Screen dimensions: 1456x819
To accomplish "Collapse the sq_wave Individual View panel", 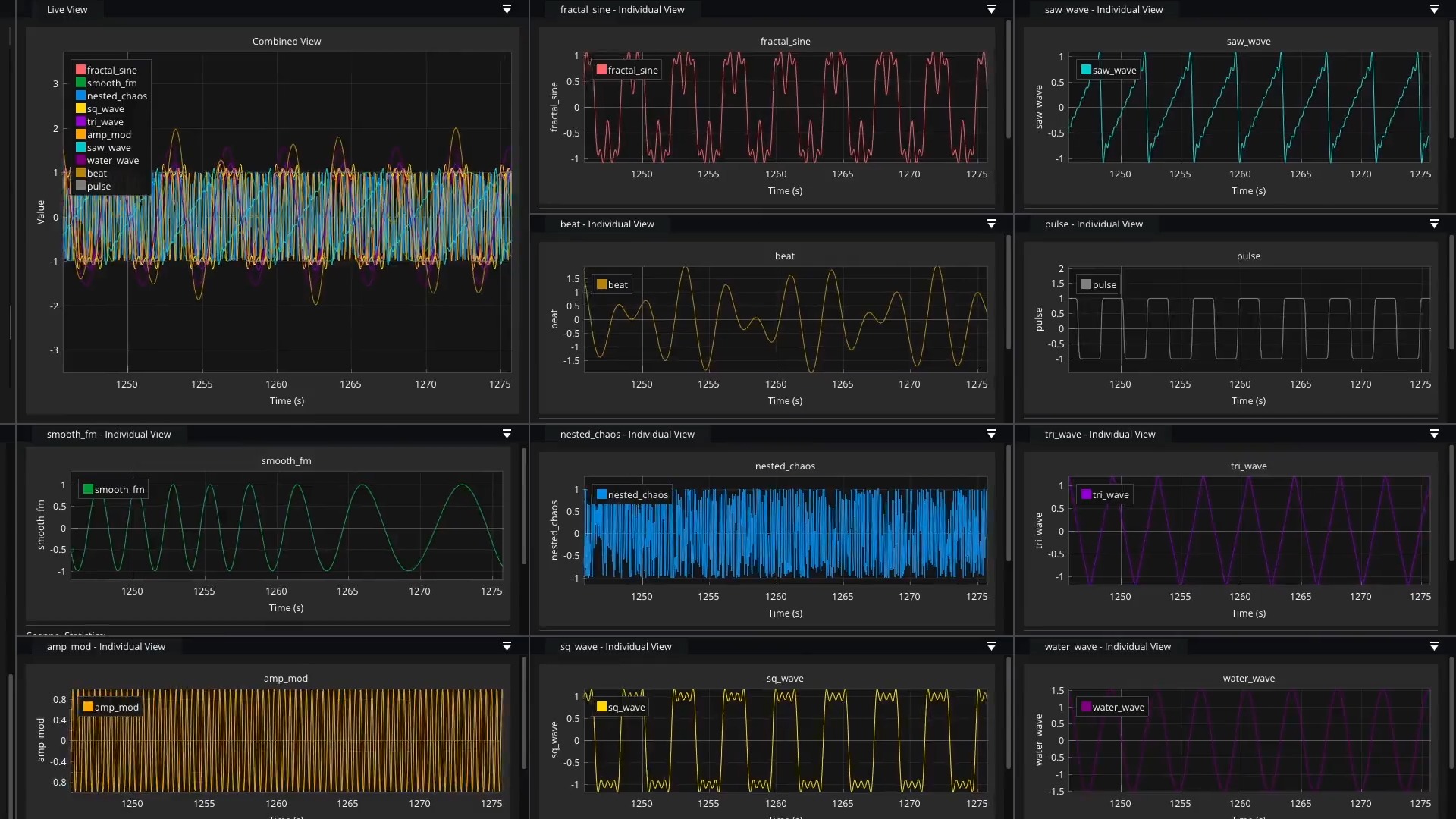I will [x=990, y=646].
